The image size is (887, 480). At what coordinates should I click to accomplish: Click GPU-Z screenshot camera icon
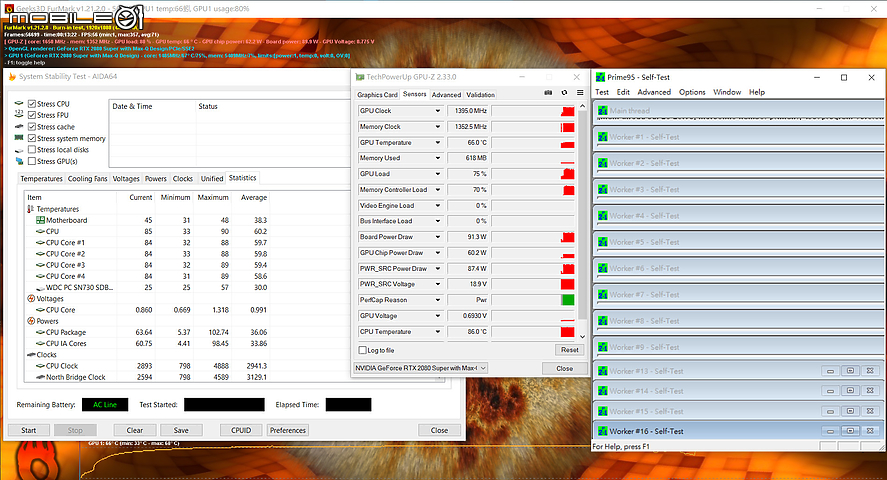[548, 93]
